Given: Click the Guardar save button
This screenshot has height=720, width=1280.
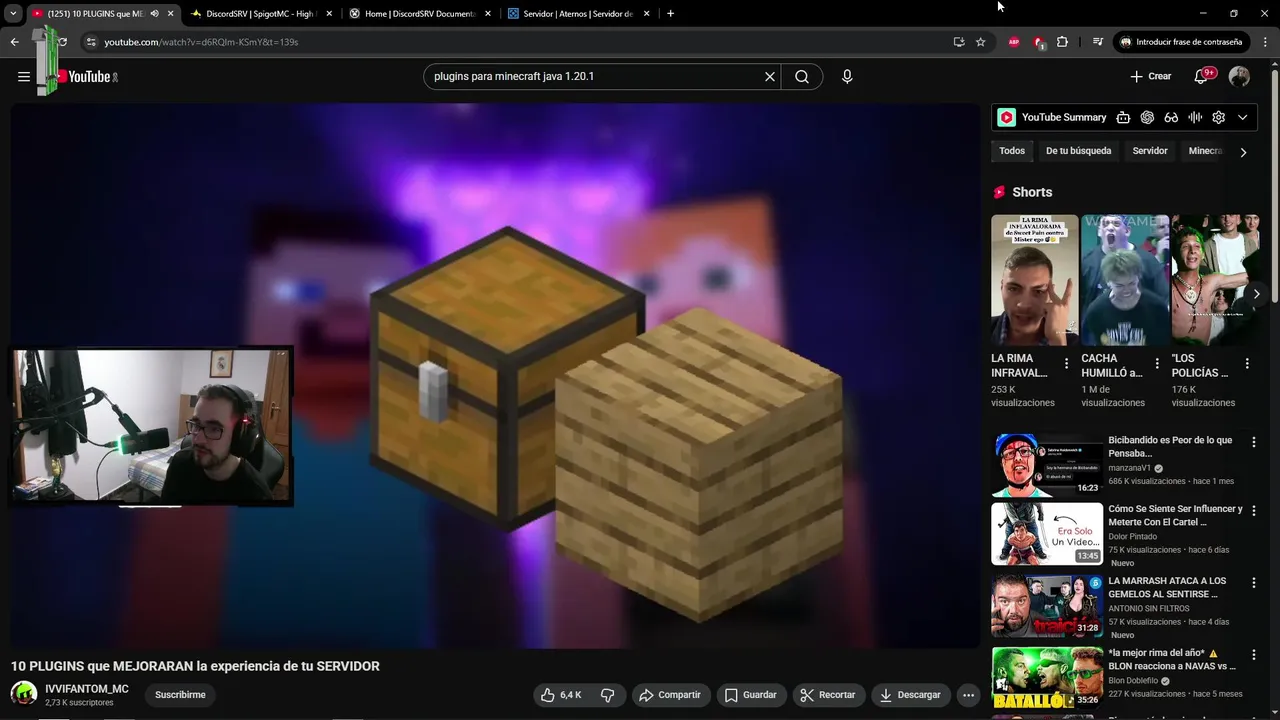Looking at the screenshot, I should [750, 695].
